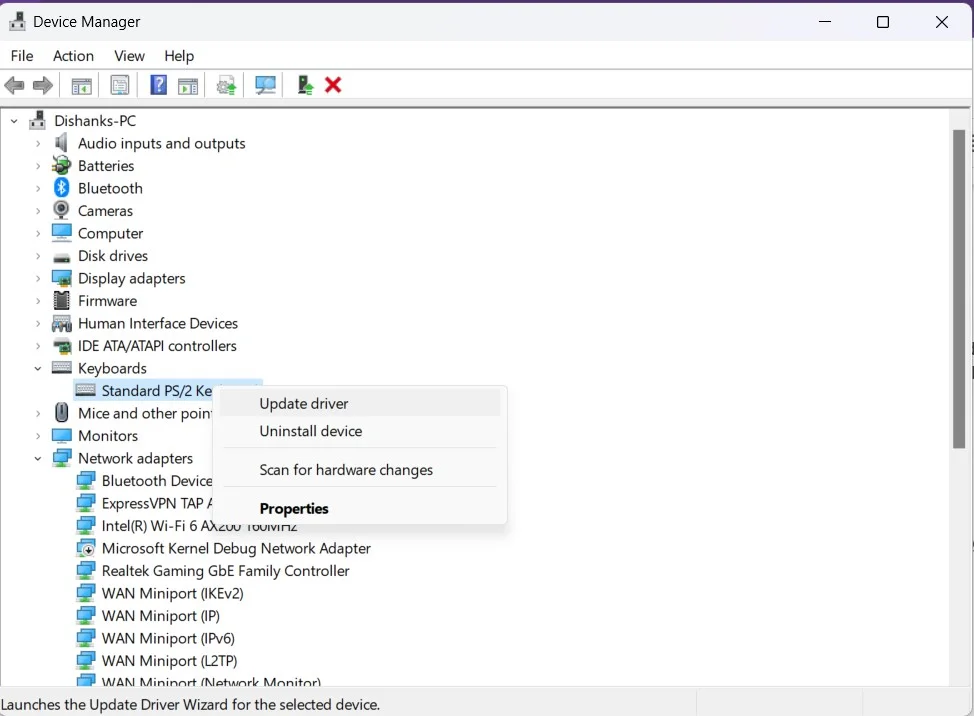Click the Dishanks-PC computer icon
This screenshot has height=716, width=974.
(x=37, y=120)
